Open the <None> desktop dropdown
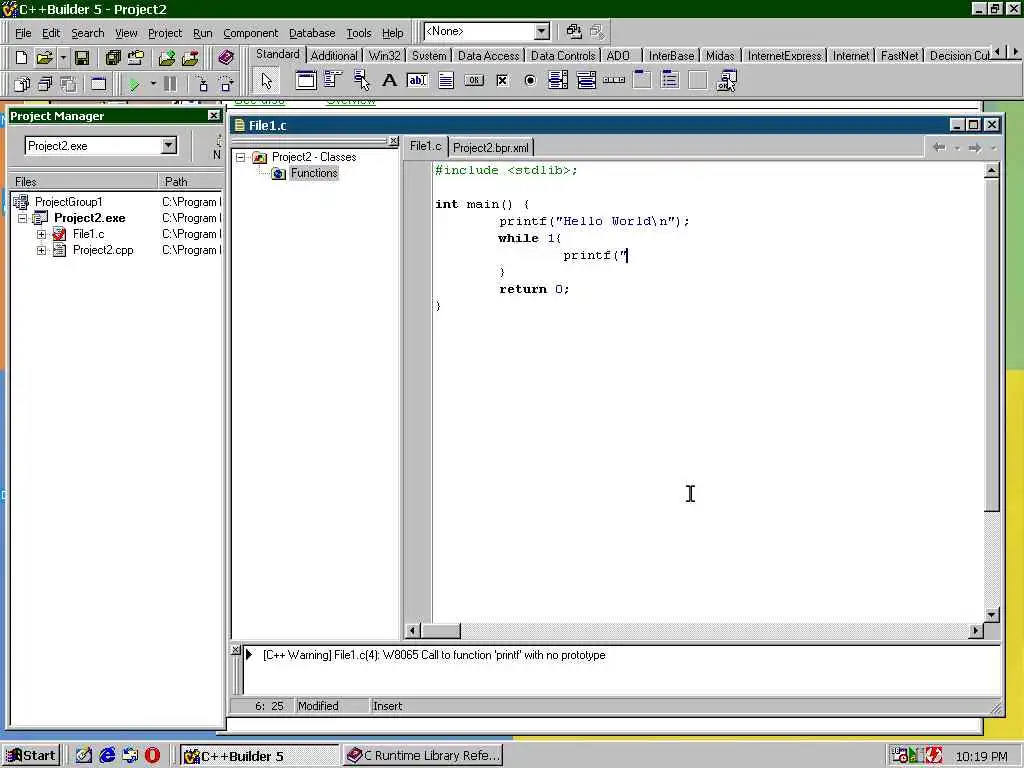This screenshot has width=1024, height=768. pos(542,31)
